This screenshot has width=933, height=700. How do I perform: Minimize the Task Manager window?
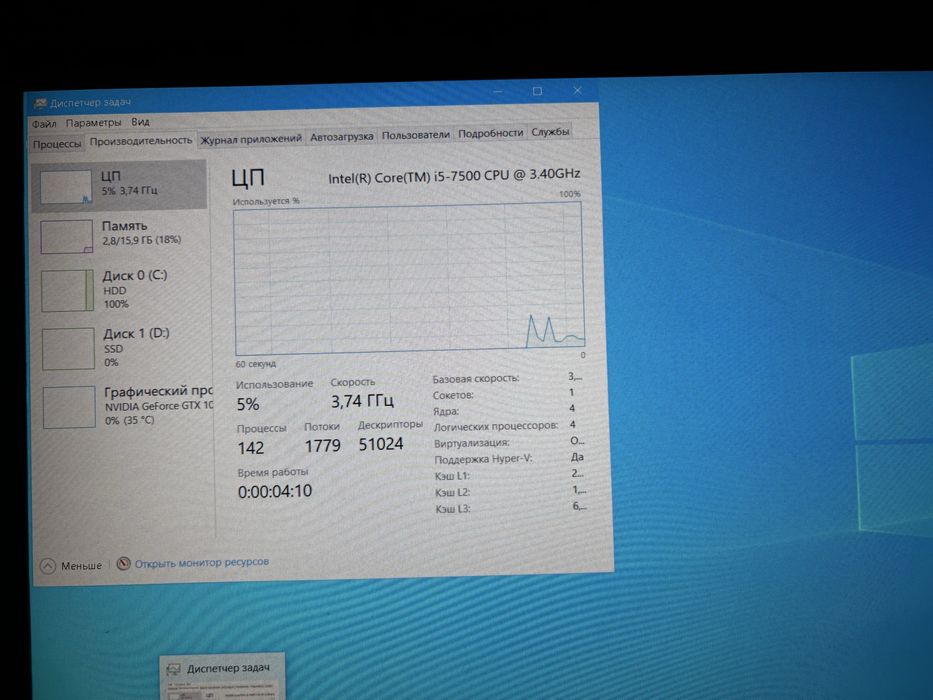pyautogui.click(x=498, y=92)
